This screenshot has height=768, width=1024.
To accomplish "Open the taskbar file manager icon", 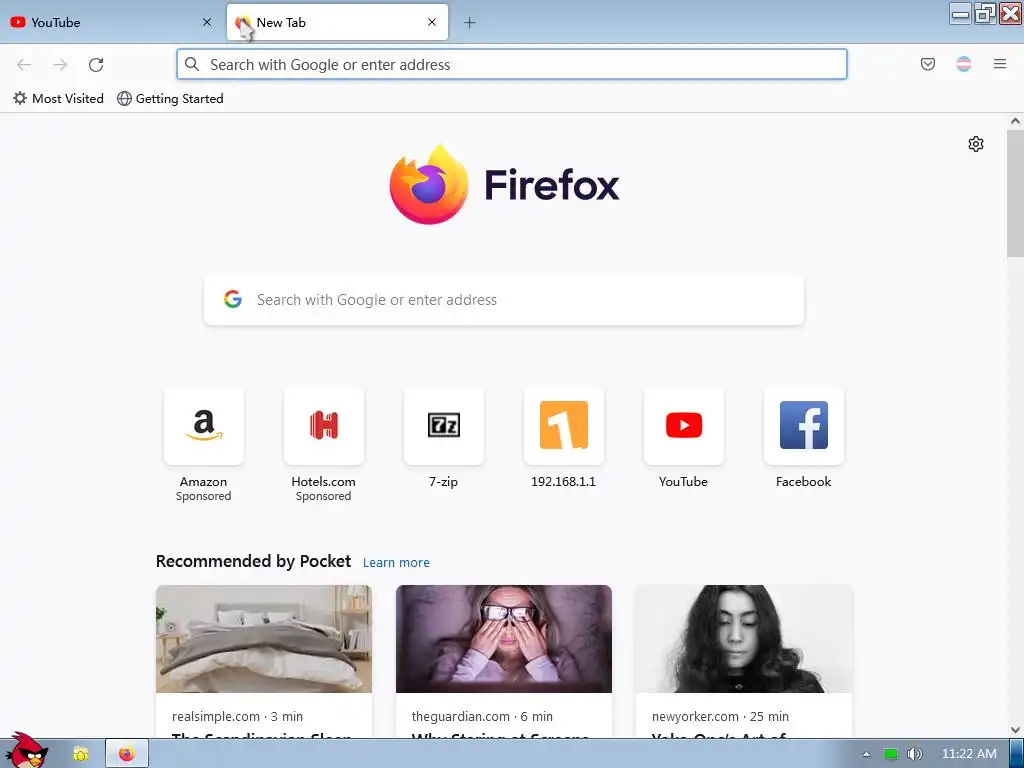I will [80, 754].
